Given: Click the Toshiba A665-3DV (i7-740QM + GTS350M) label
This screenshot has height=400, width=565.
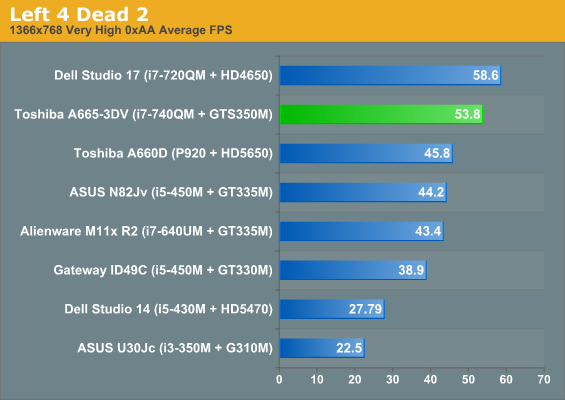Looking at the screenshot, I should pyautogui.click(x=143, y=114).
